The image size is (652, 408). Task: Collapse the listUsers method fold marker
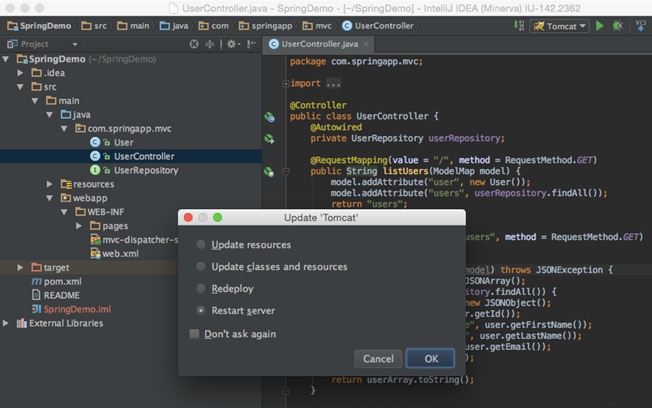pyautogui.click(x=286, y=171)
